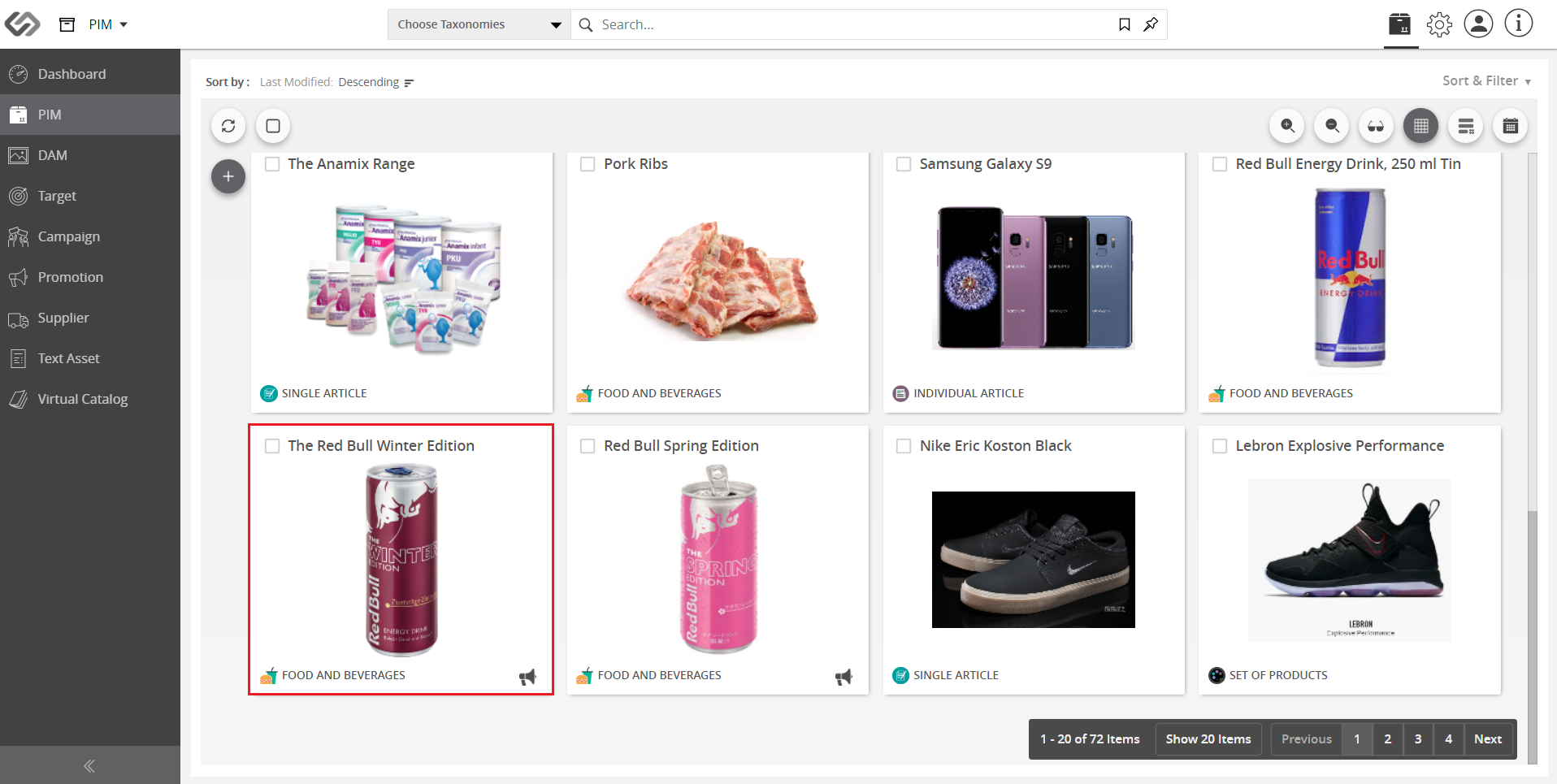Select PIM in the sidebar
This screenshot has width=1557, height=784.
coord(90,115)
